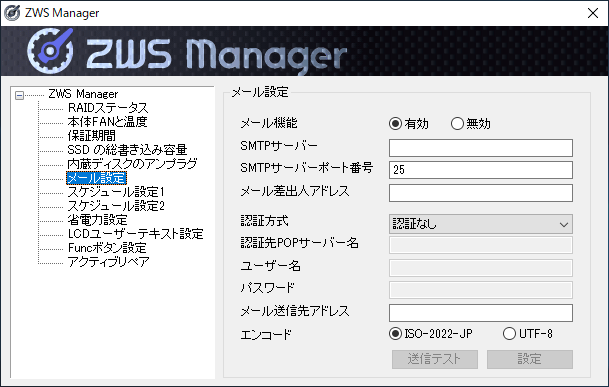Select メール設定 tree item

coord(96,178)
